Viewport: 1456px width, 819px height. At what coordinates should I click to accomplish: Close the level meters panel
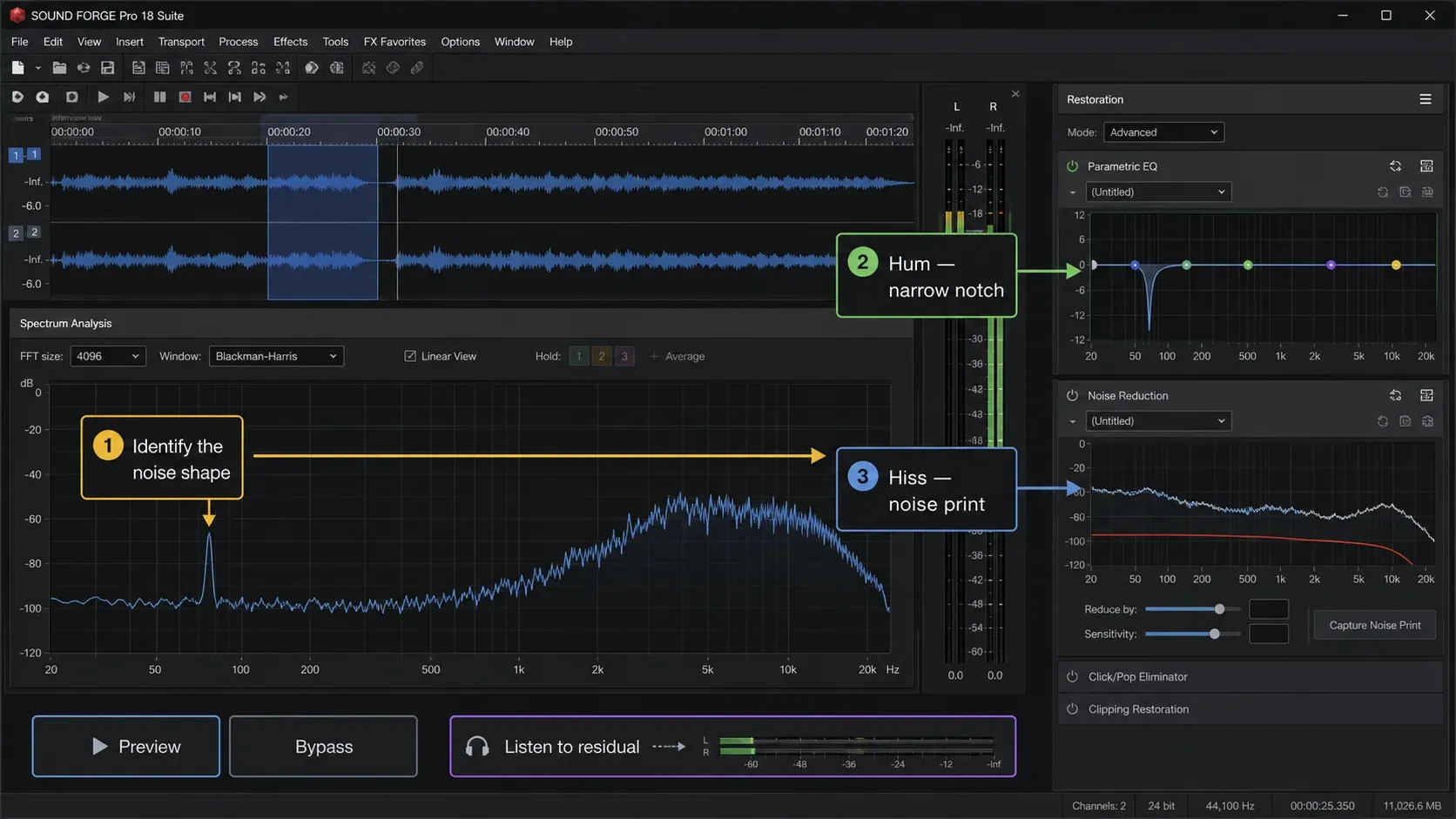[x=1015, y=93]
